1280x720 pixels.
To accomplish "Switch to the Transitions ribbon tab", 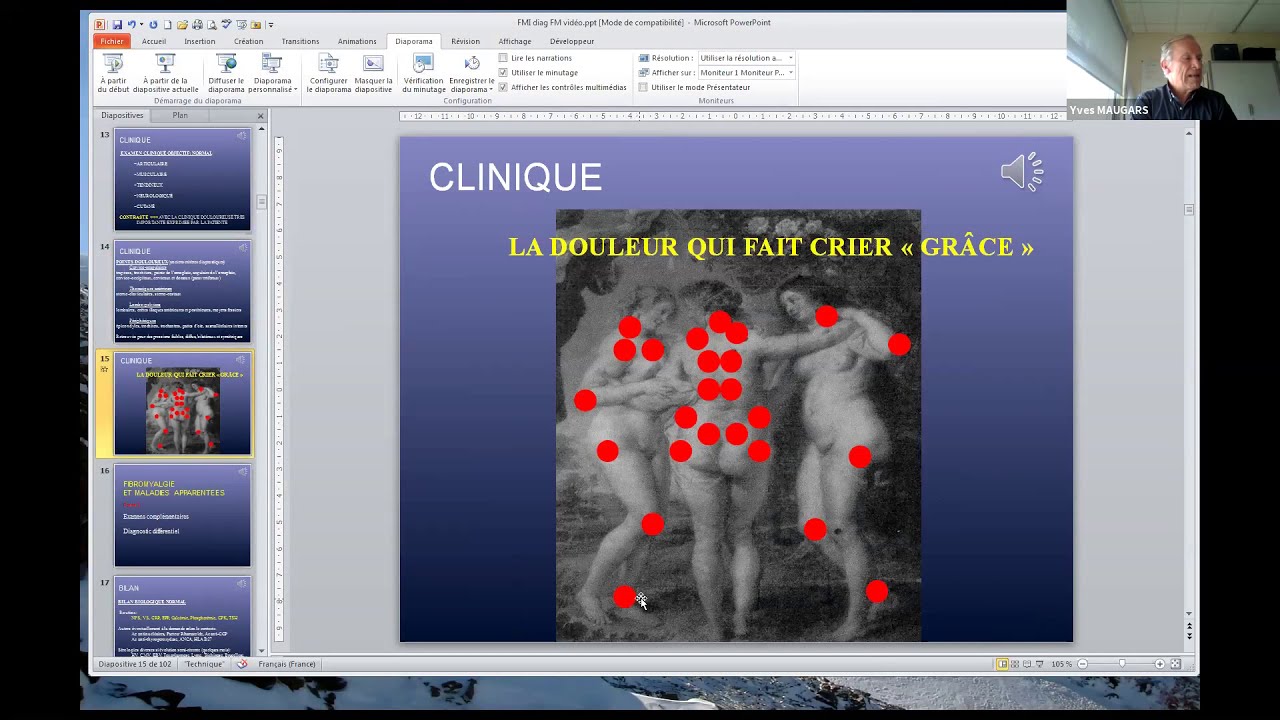I will [x=300, y=41].
